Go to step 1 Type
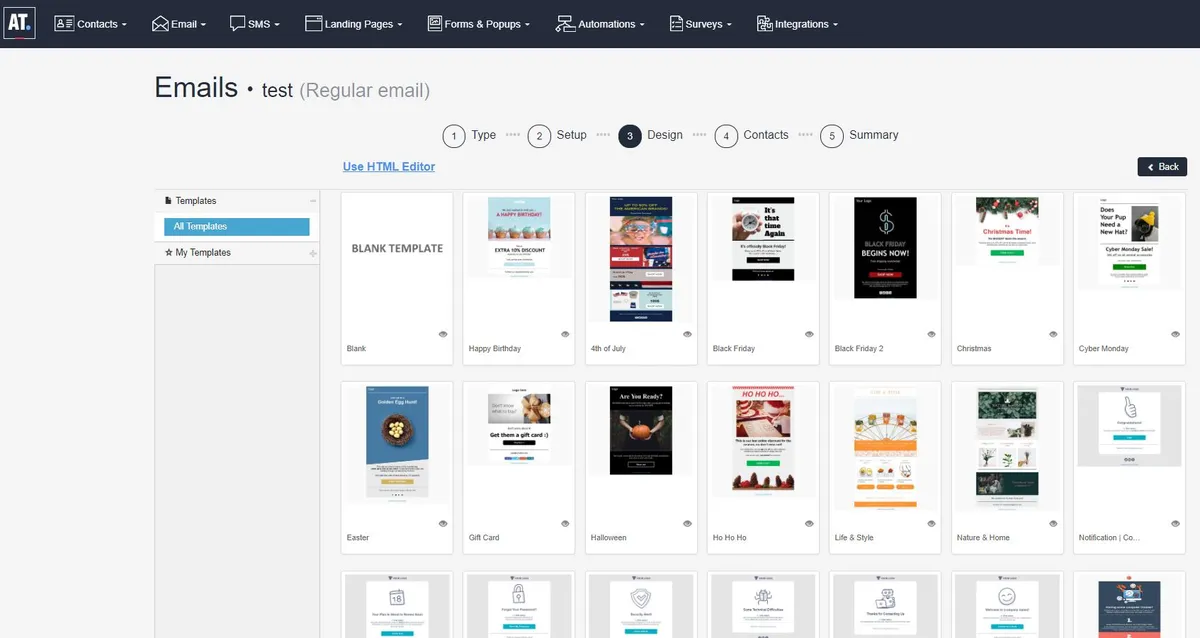The image size is (1200, 638). coord(469,136)
